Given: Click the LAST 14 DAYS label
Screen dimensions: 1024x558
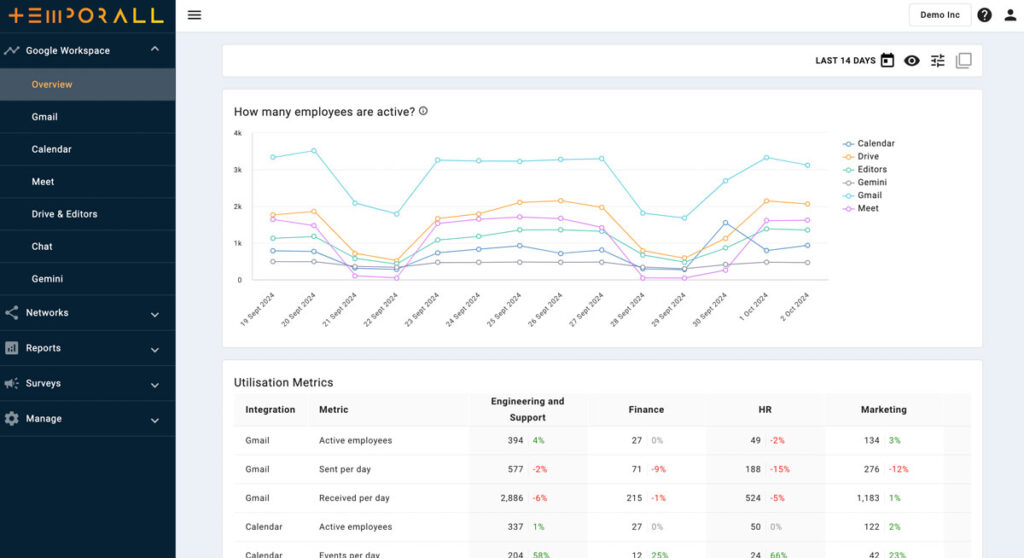Looking at the screenshot, I should [x=845, y=61].
